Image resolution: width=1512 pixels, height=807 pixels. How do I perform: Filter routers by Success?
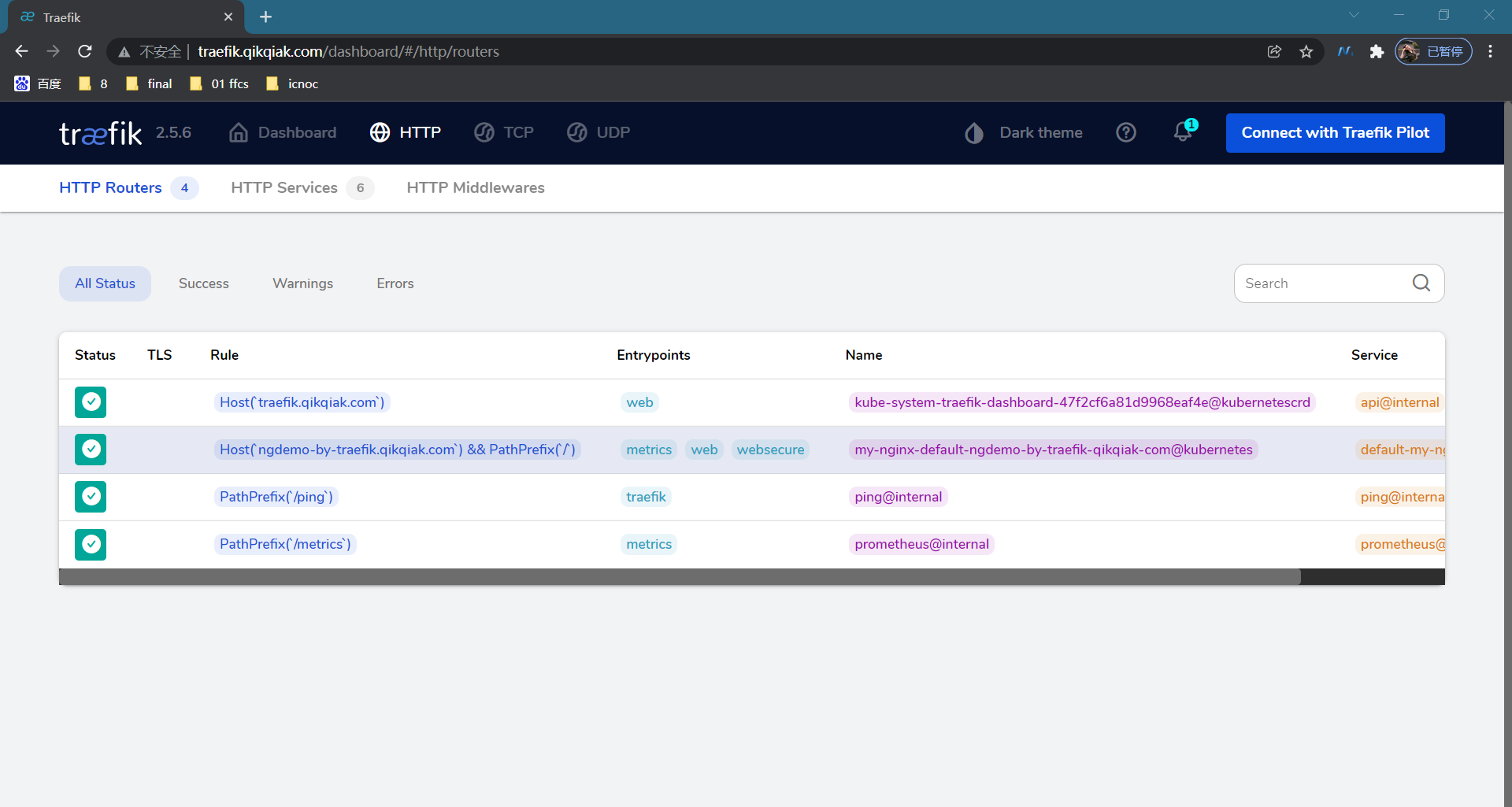pyautogui.click(x=203, y=283)
